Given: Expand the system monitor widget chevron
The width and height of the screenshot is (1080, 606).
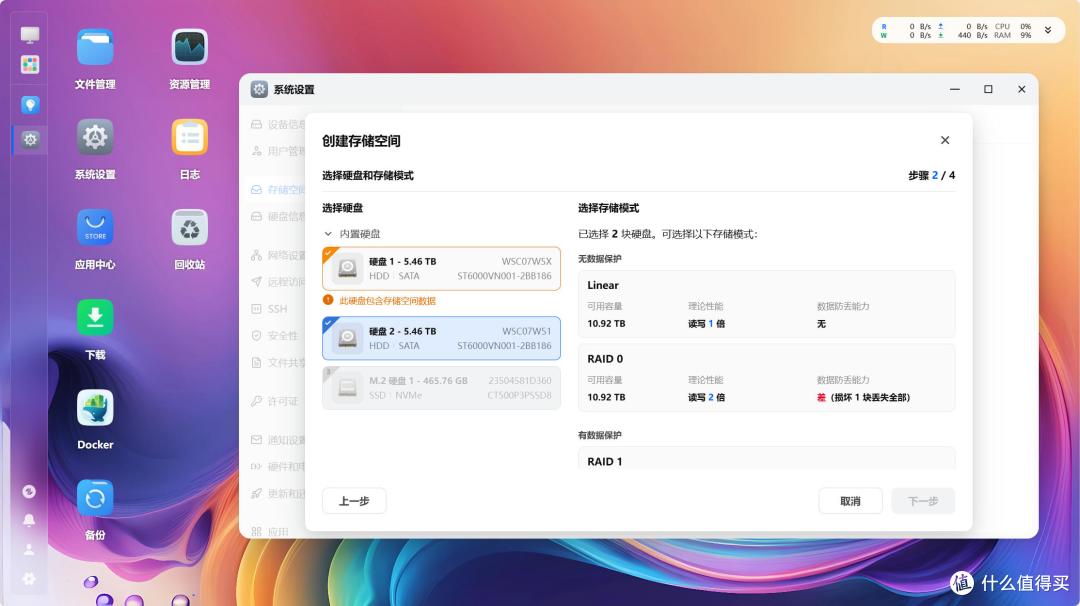Looking at the screenshot, I should click(1048, 30).
